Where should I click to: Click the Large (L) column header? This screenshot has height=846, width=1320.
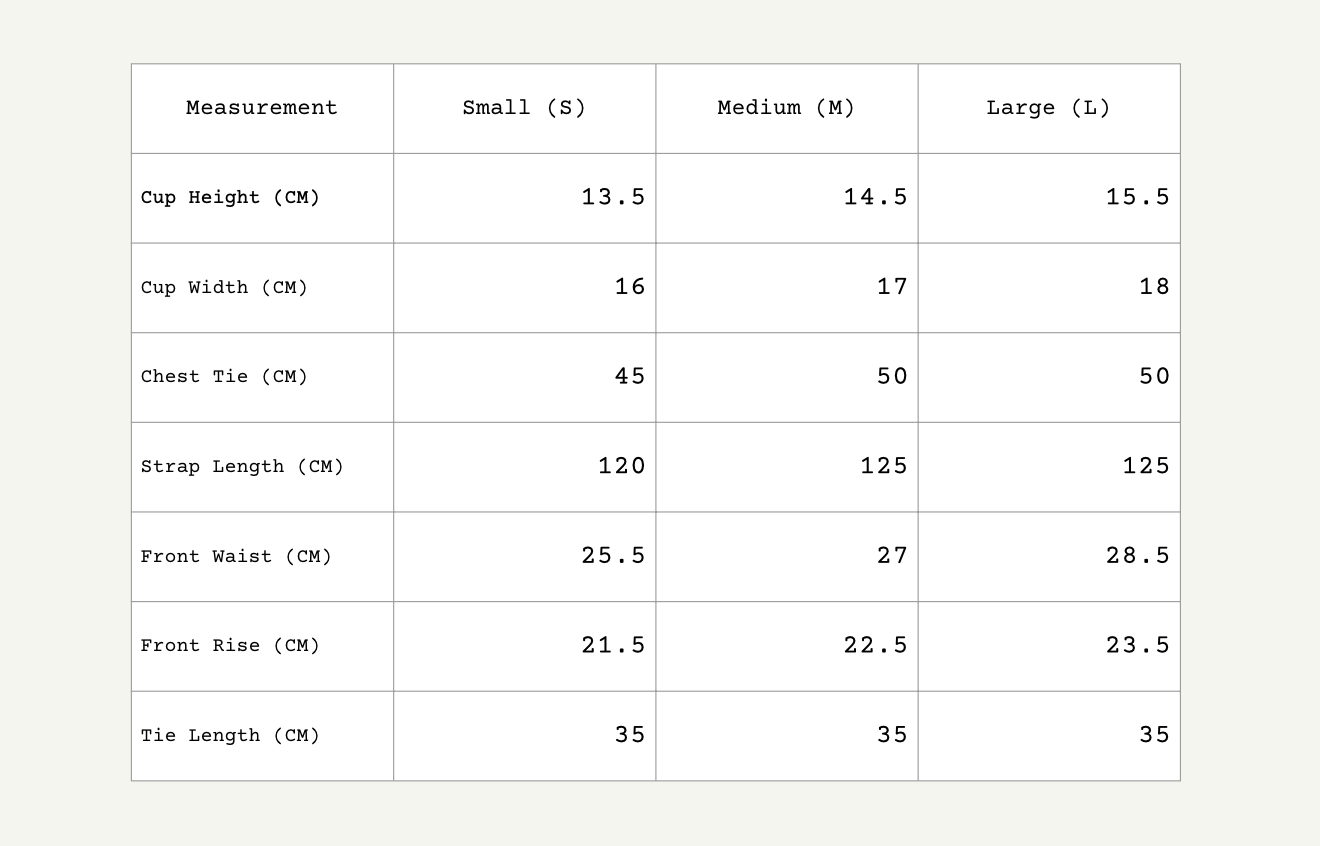1048,108
